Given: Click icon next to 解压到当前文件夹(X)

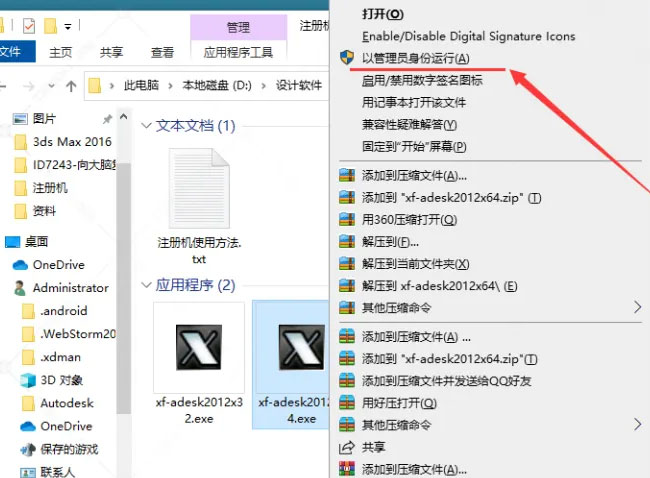Looking at the screenshot, I should [347, 264].
